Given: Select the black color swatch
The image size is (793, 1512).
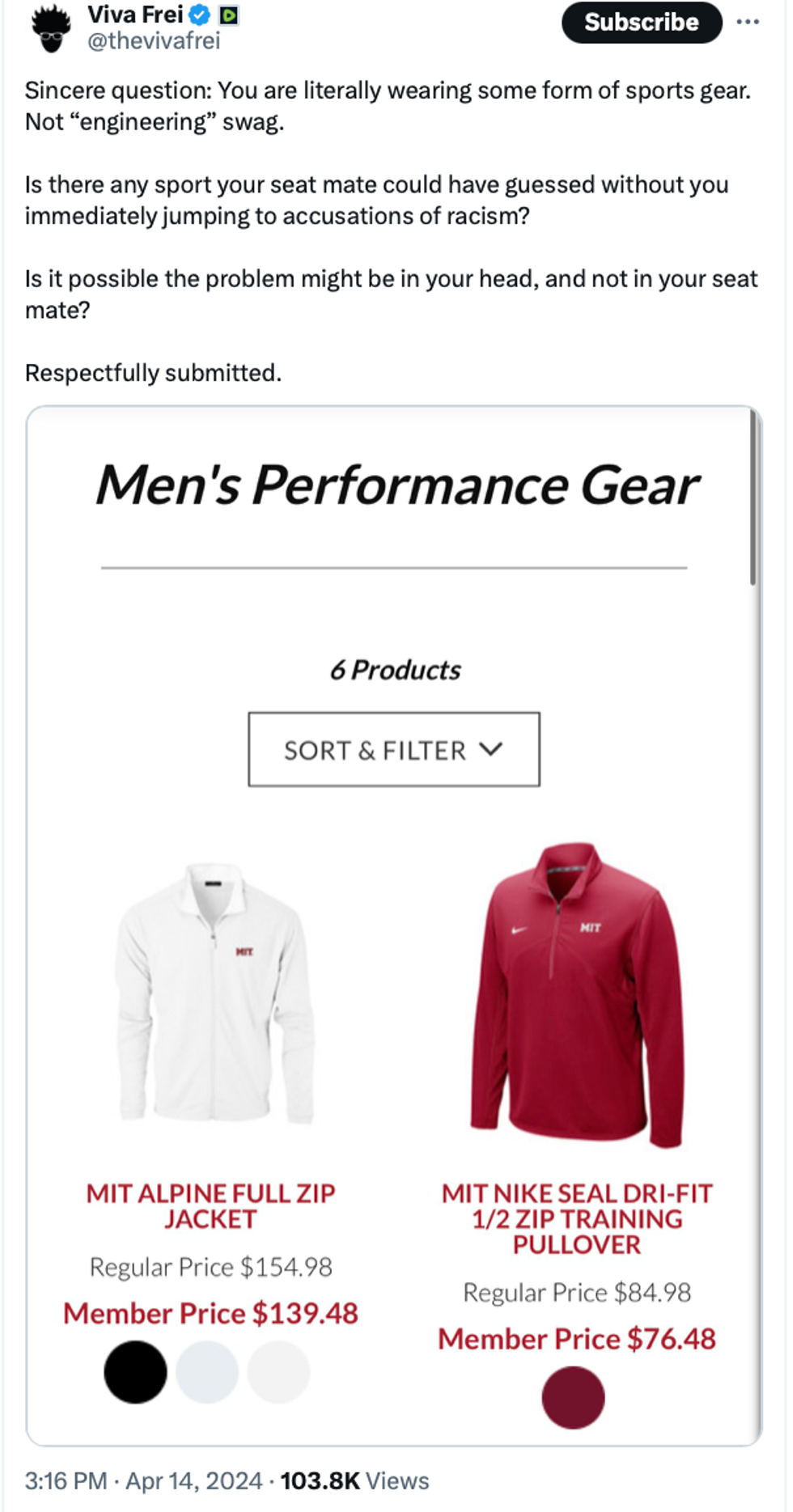Looking at the screenshot, I should click(x=135, y=1371).
